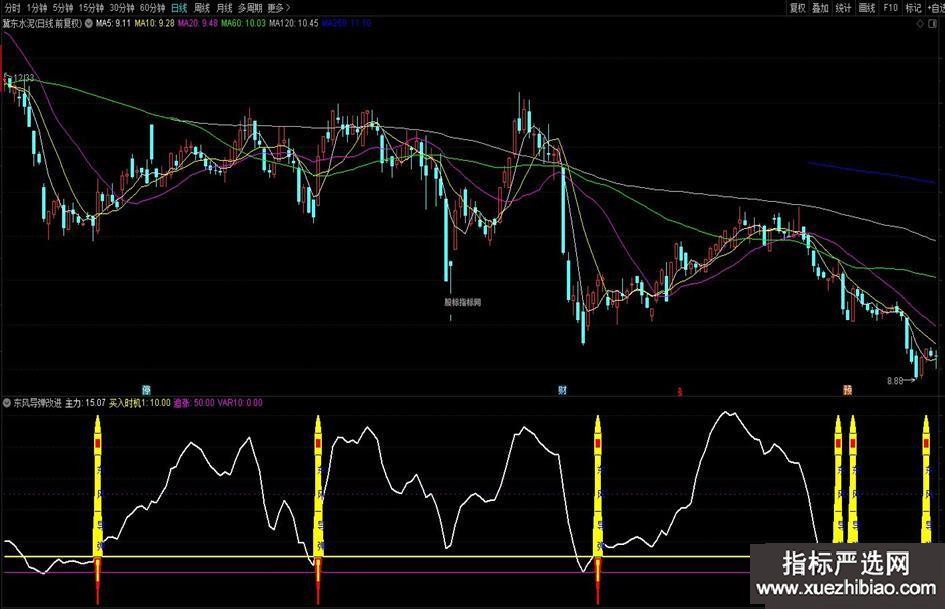Viewport: 945px width, 609px height.
Task: Click the 主力: 15.07 value
Action: (85, 402)
